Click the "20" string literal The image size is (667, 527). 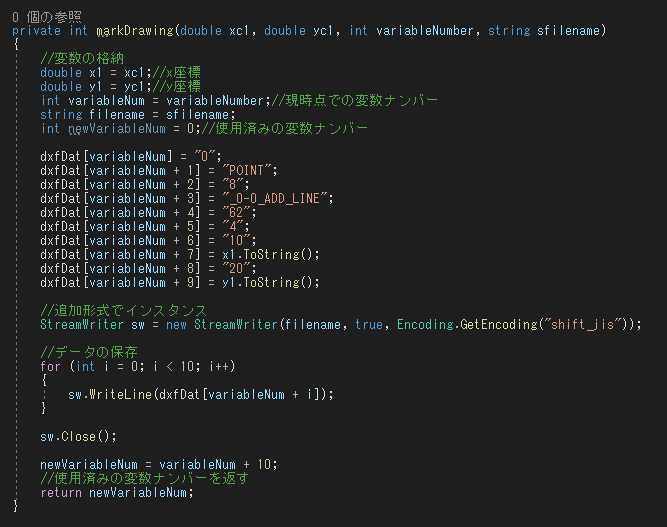(236, 269)
